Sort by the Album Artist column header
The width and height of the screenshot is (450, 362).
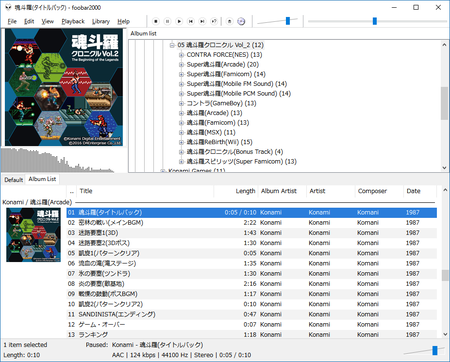point(282,191)
